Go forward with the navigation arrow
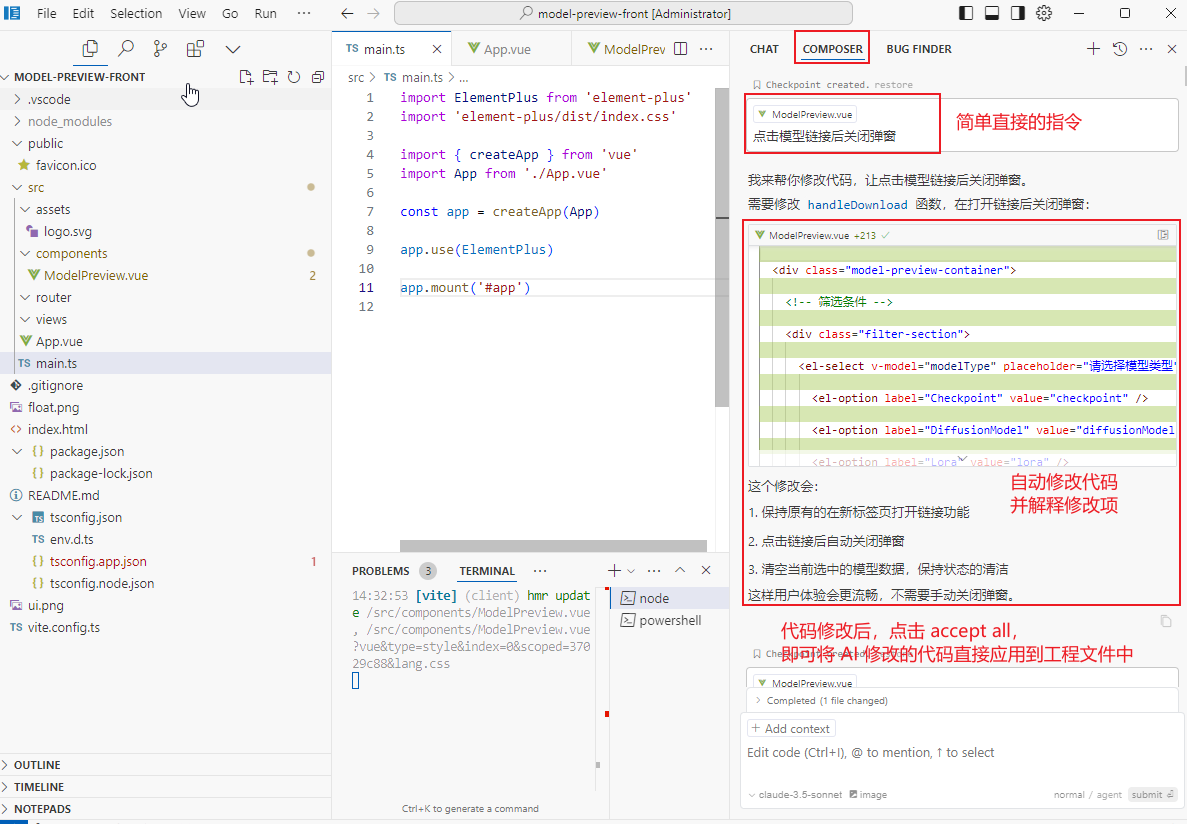 [373, 14]
